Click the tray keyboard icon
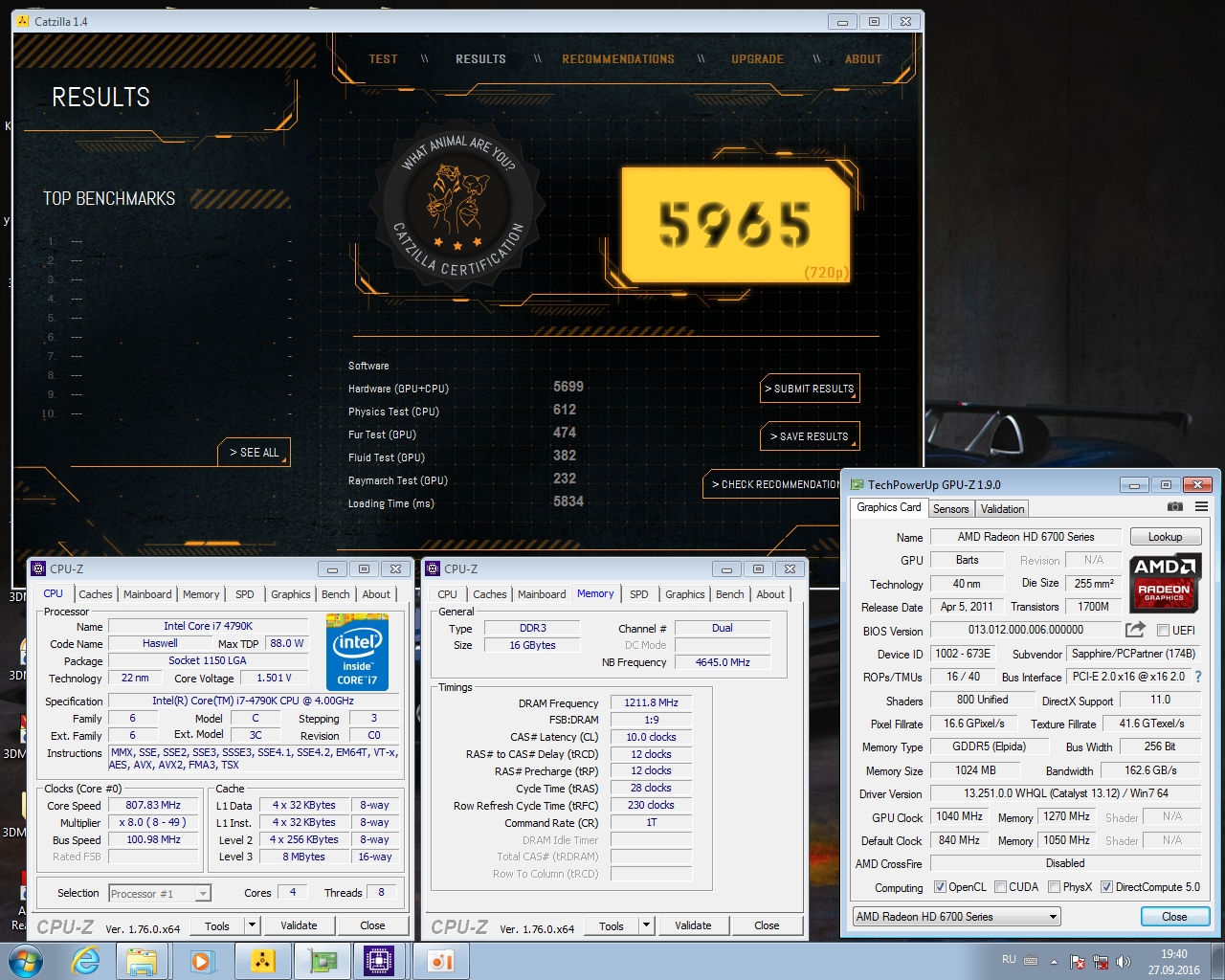 coord(1031,960)
